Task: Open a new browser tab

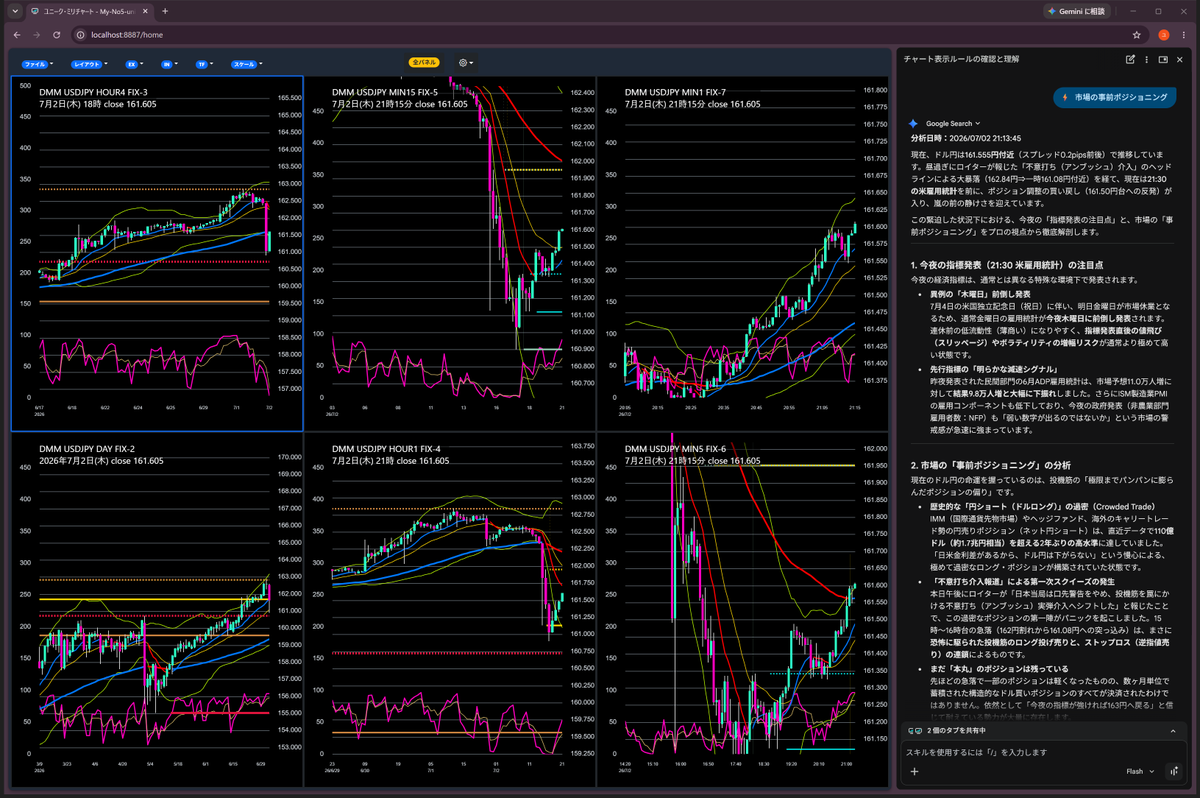Action: coord(165,11)
